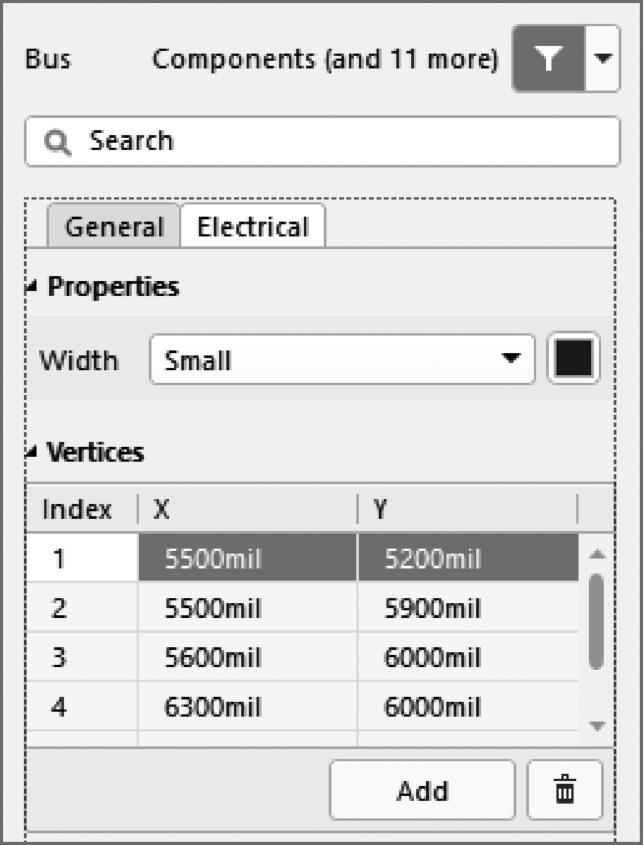Click the X column header
644x846 pixels.
click(x=246, y=510)
